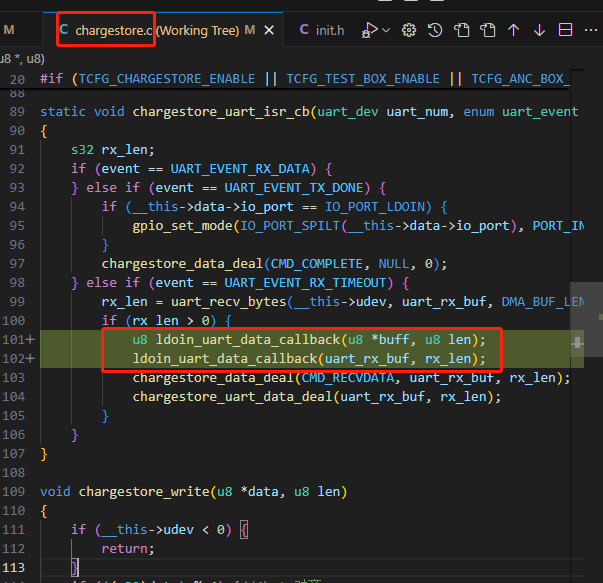
Task: Click line number 113 in the gutter
Action: 13,568
